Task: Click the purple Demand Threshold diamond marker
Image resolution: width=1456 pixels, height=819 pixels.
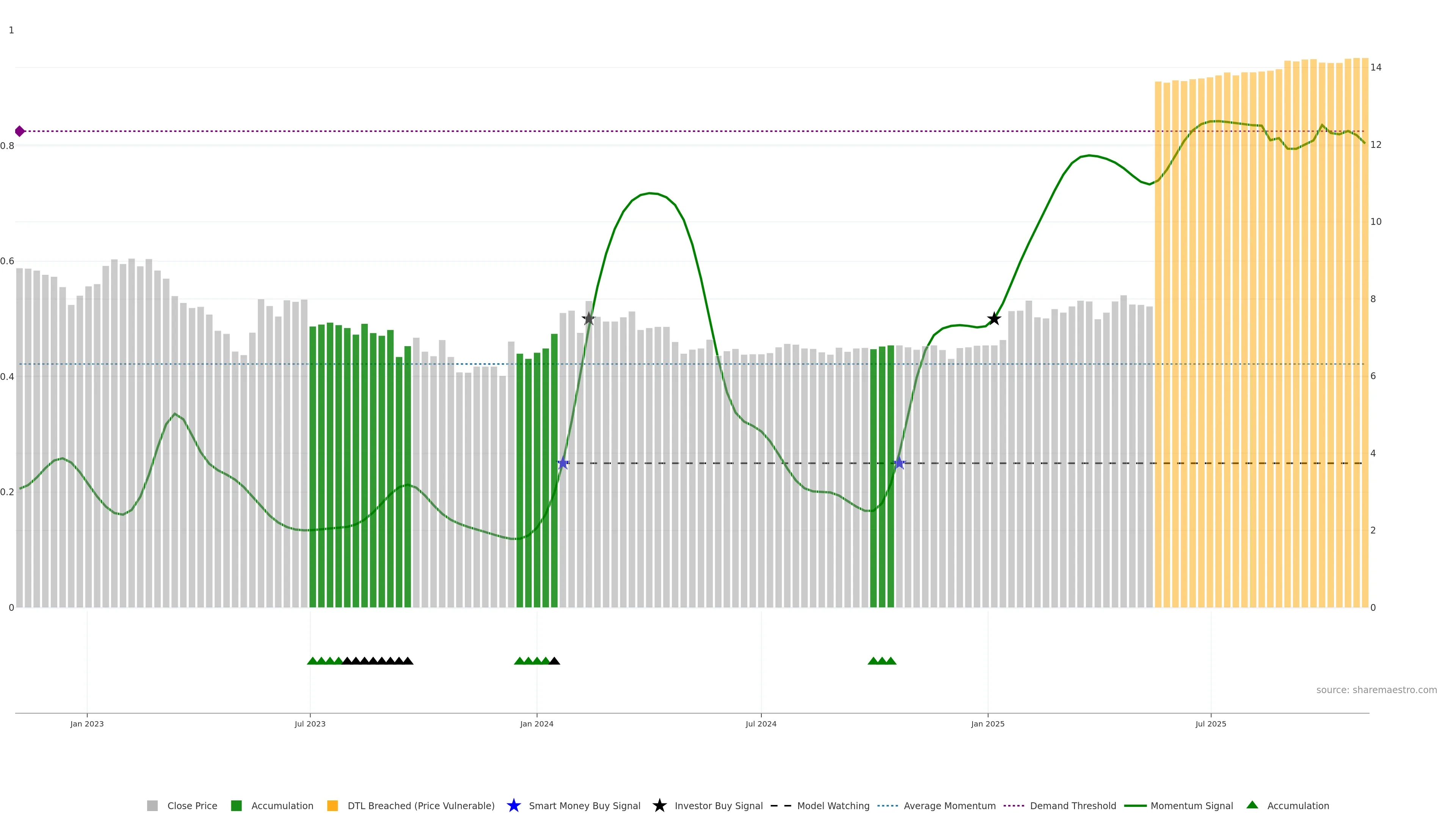Action: point(20,131)
